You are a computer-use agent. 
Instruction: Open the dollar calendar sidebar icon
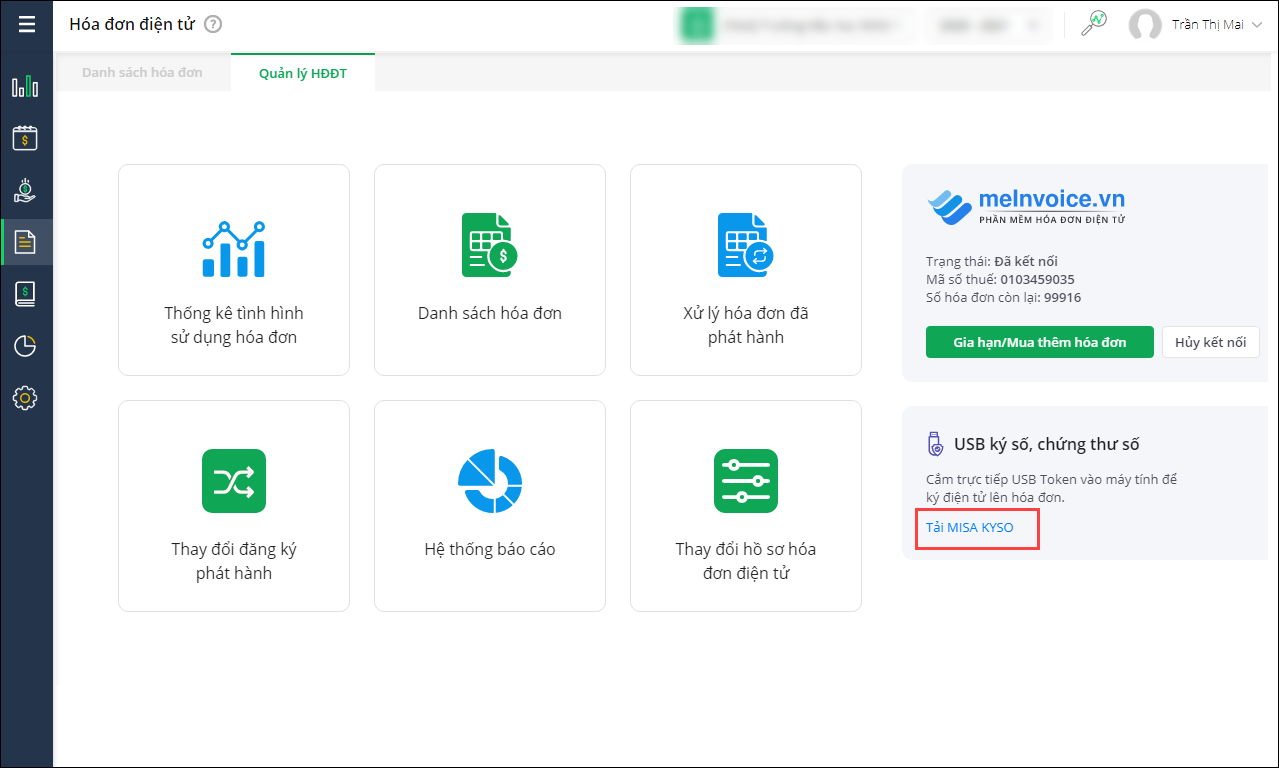(25, 138)
